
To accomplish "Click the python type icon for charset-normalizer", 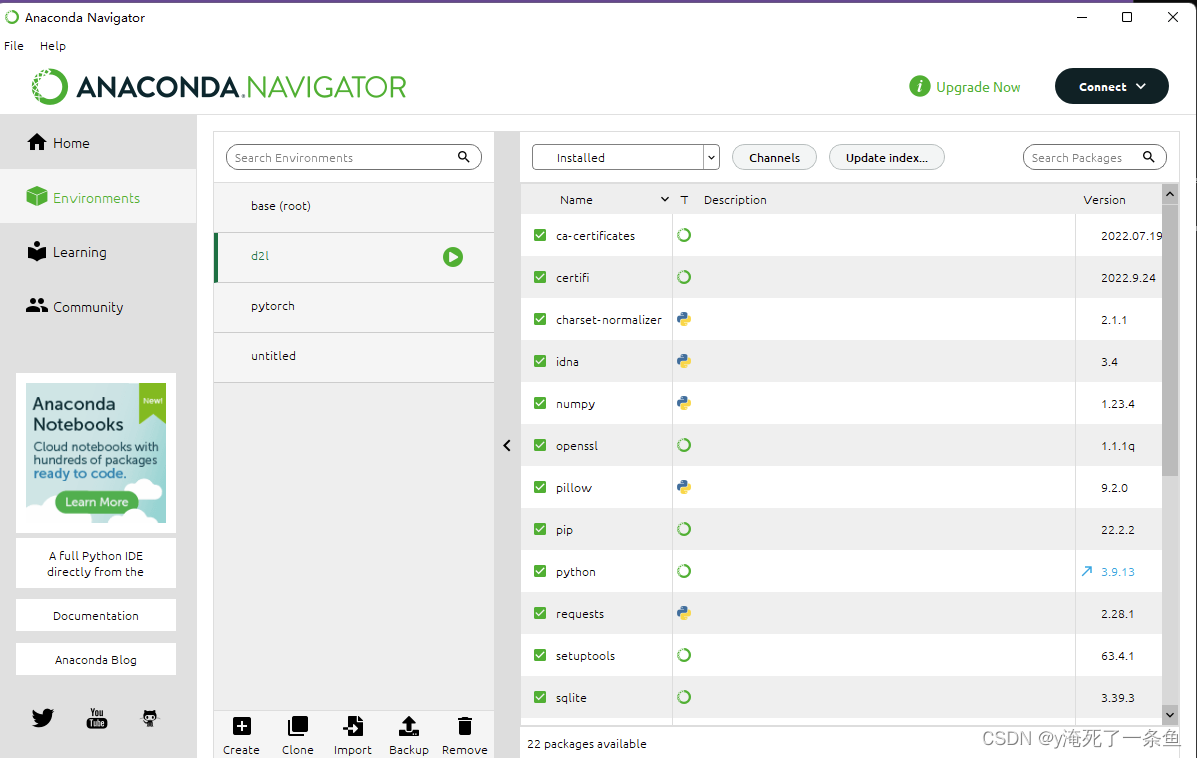I will coord(684,319).
